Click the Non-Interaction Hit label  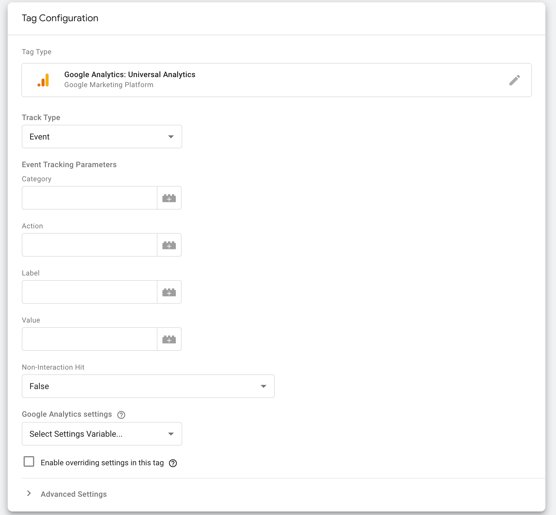[x=53, y=367]
